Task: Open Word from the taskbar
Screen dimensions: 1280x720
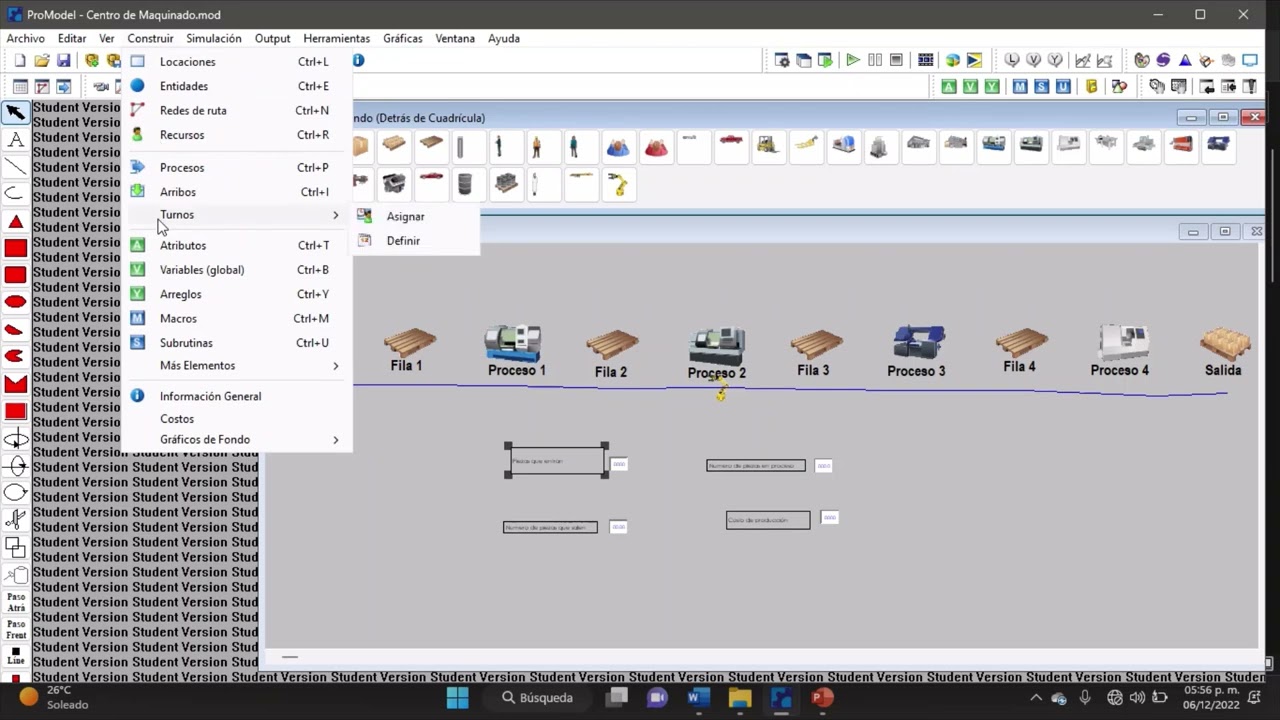Action: 698,697
